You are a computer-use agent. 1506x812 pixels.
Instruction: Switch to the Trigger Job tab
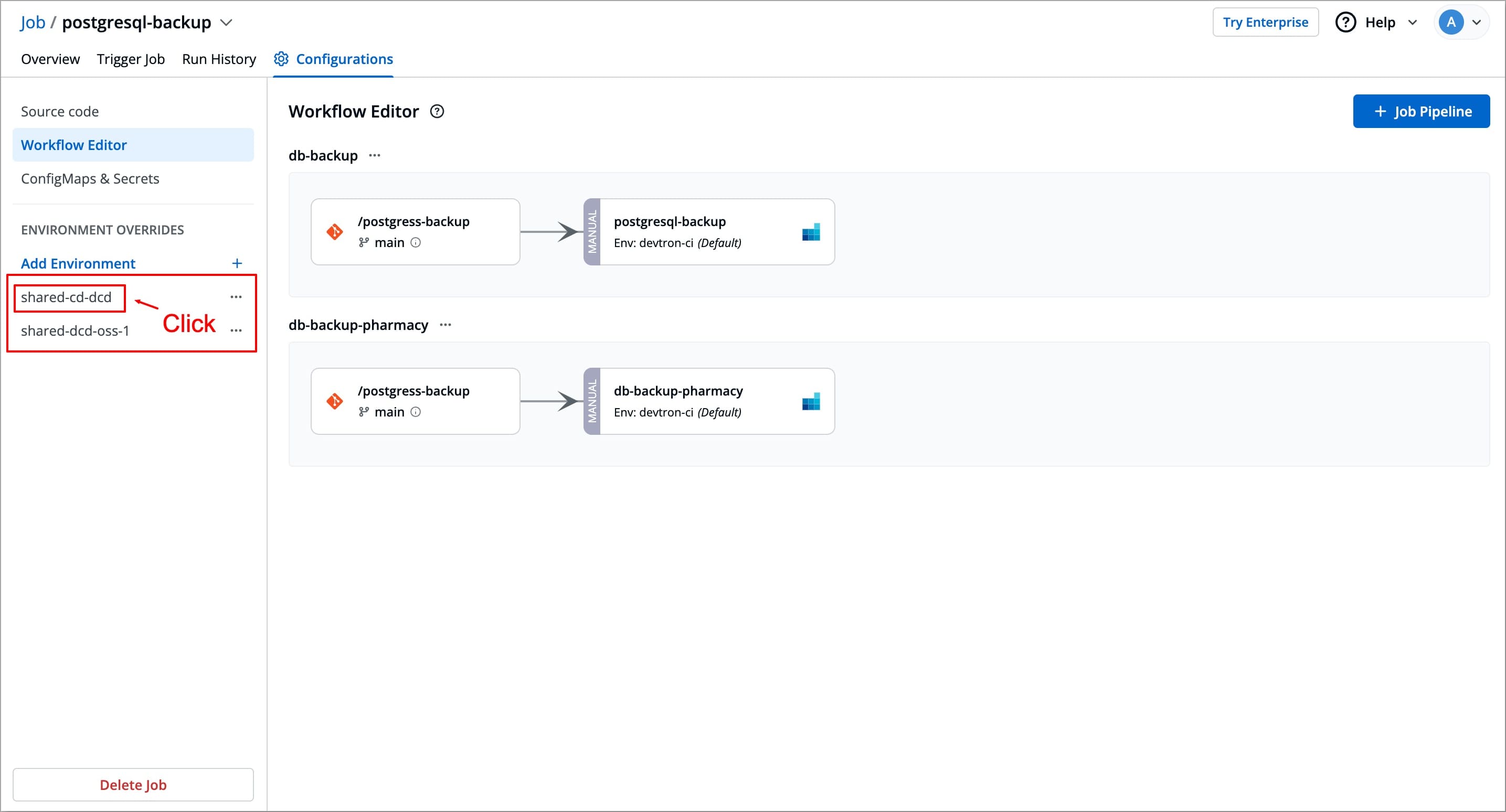click(x=130, y=59)
